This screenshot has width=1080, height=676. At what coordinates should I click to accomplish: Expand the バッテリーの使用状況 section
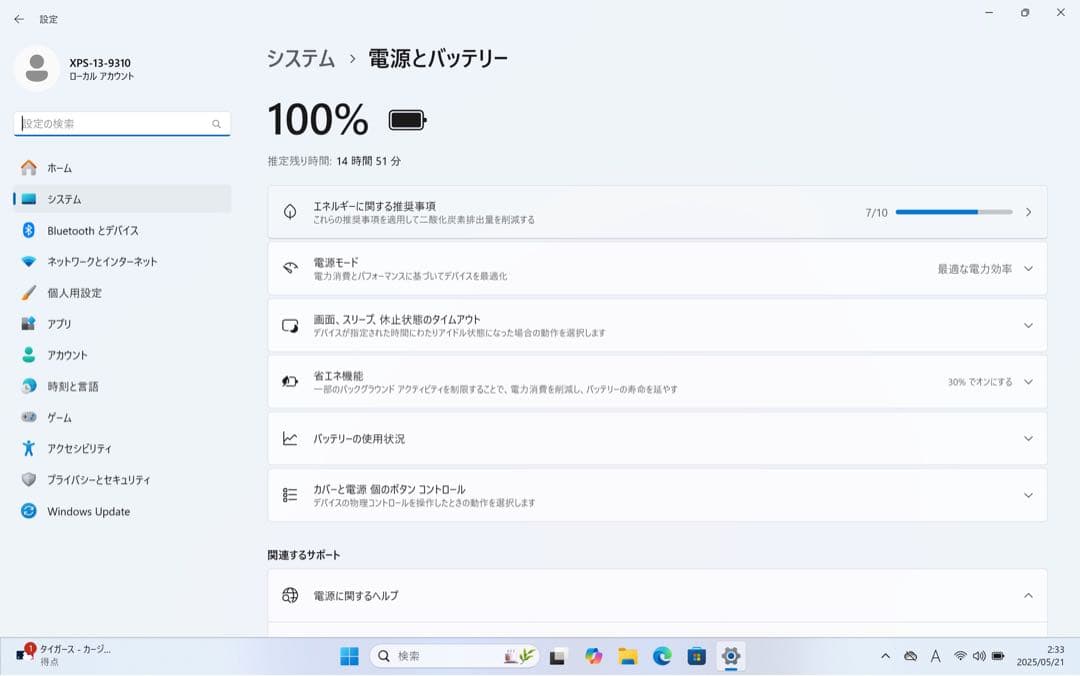click(x=1029, y=438)
